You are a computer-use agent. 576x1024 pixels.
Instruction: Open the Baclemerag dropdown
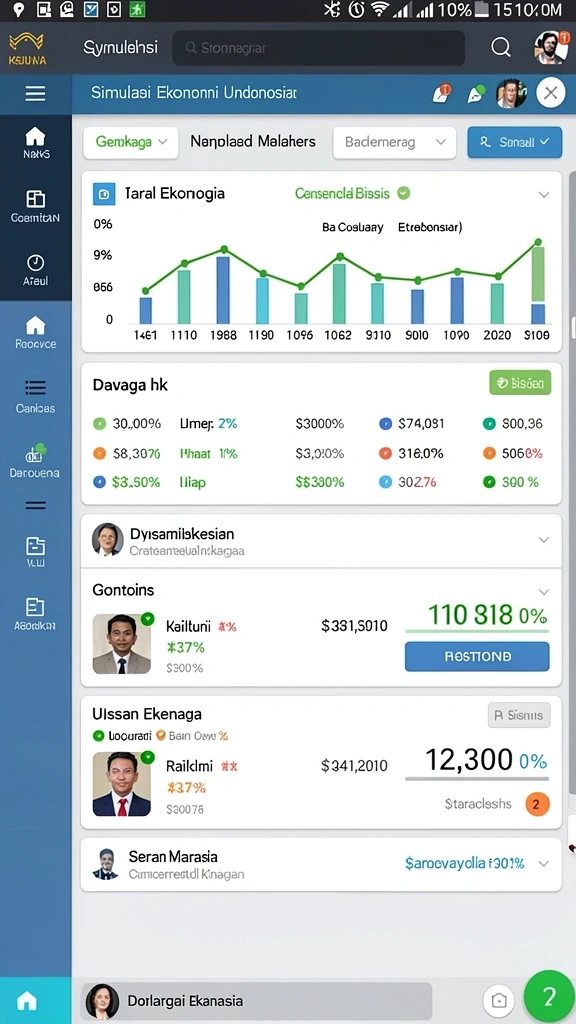point(394,142)
